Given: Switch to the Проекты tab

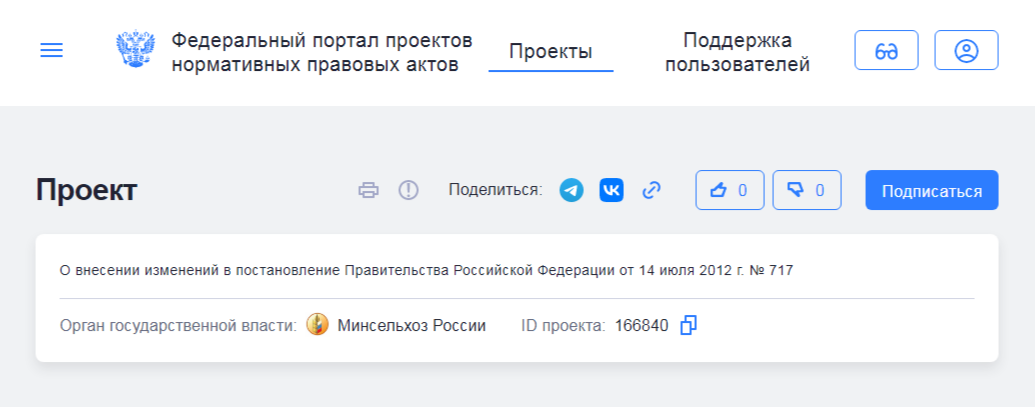Looking at the screenshot, I should click(x=550, y=52).
